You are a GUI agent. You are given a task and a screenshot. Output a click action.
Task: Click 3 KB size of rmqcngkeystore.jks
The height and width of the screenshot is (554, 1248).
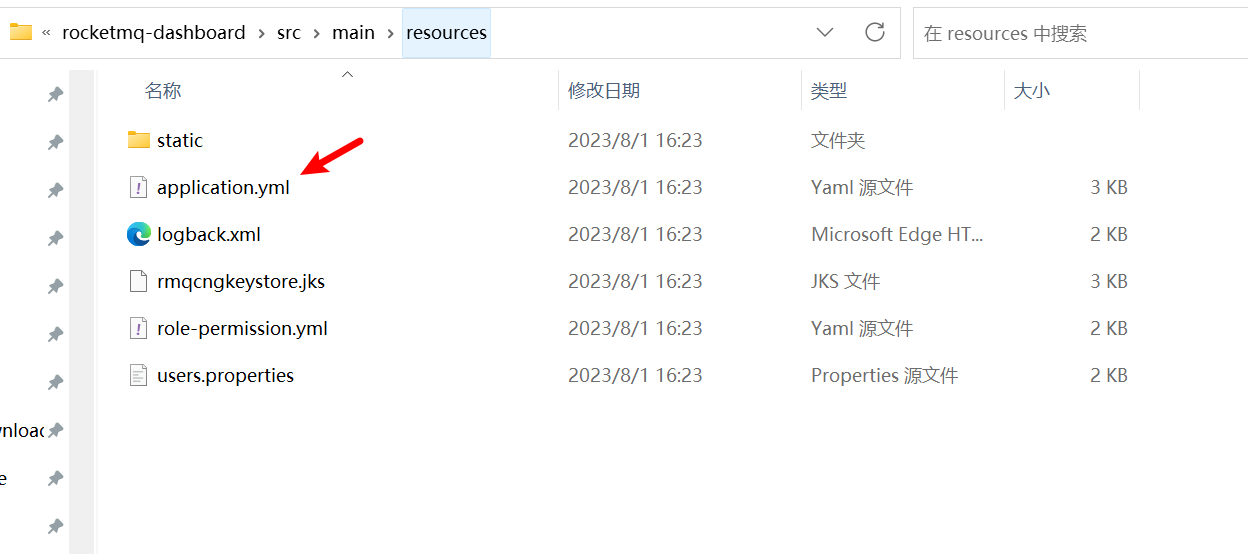1109,281
